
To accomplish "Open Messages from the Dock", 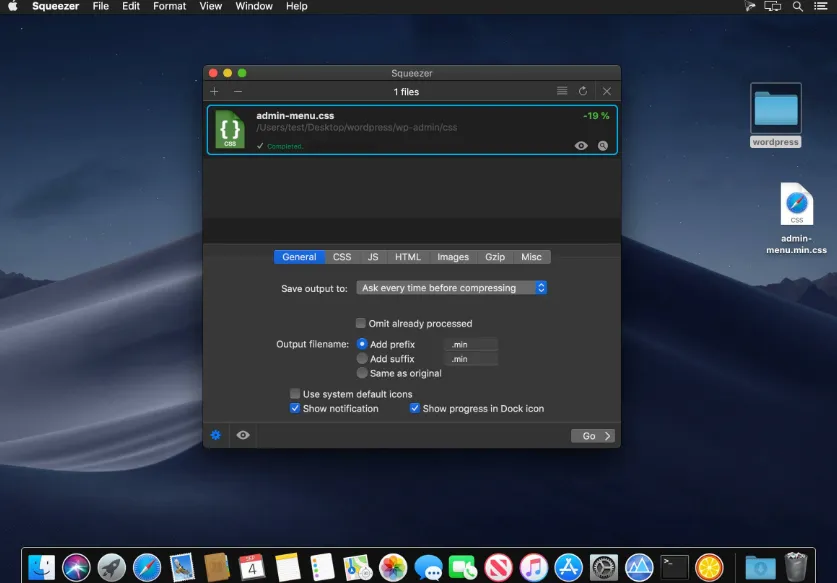I will [x=428, y=567].
